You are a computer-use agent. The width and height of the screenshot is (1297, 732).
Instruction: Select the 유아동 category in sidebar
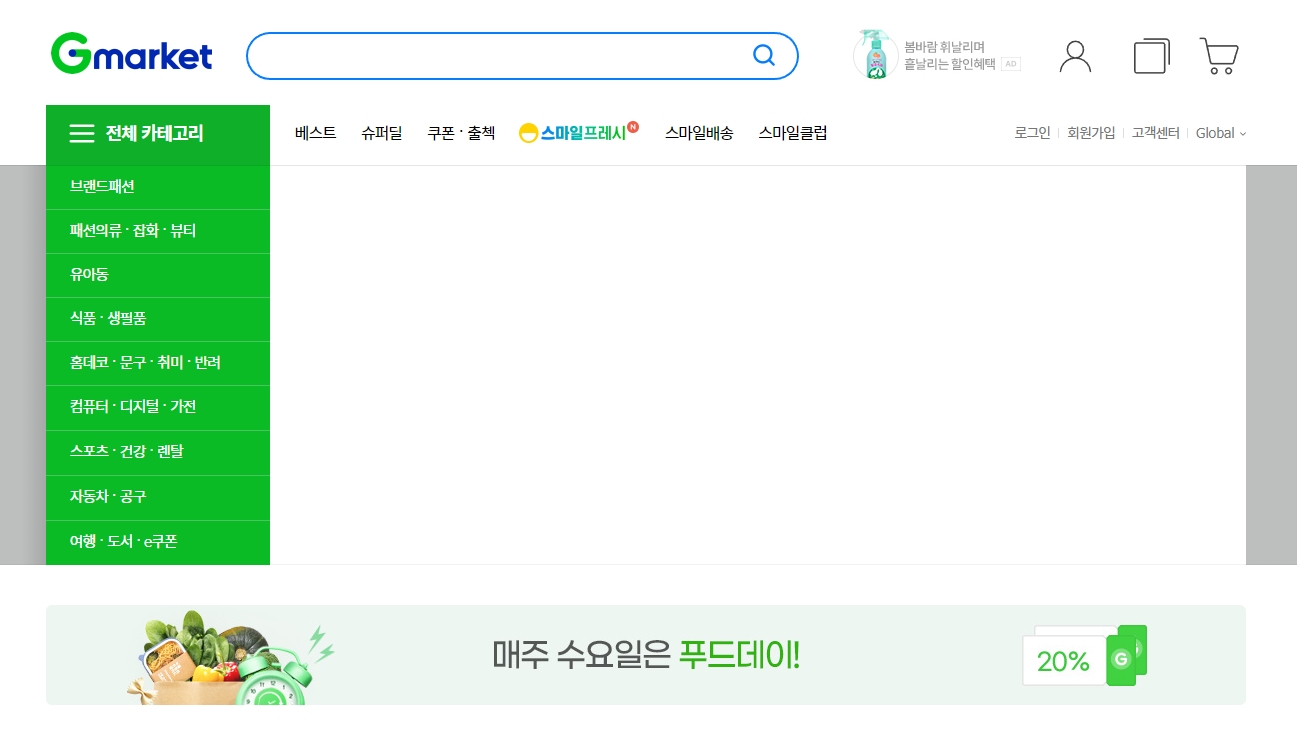coord(90,274)
